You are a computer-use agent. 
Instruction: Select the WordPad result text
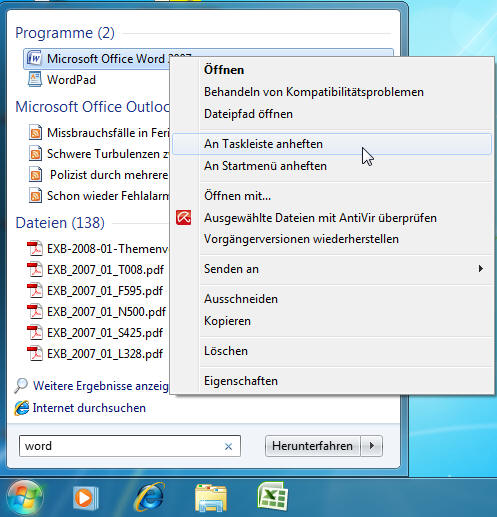(71, 80)
